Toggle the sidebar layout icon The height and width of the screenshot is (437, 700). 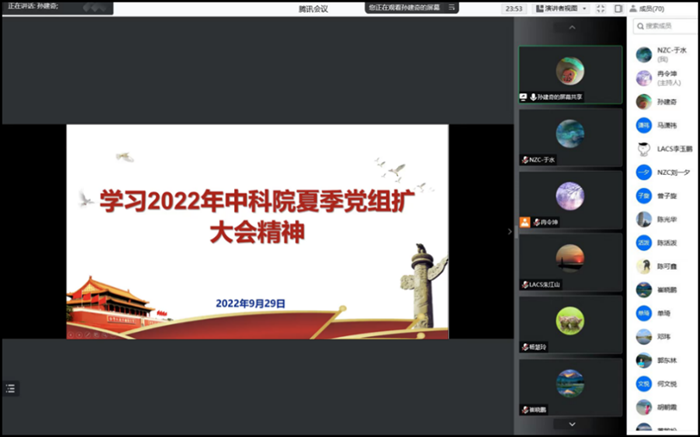point(620,8)
